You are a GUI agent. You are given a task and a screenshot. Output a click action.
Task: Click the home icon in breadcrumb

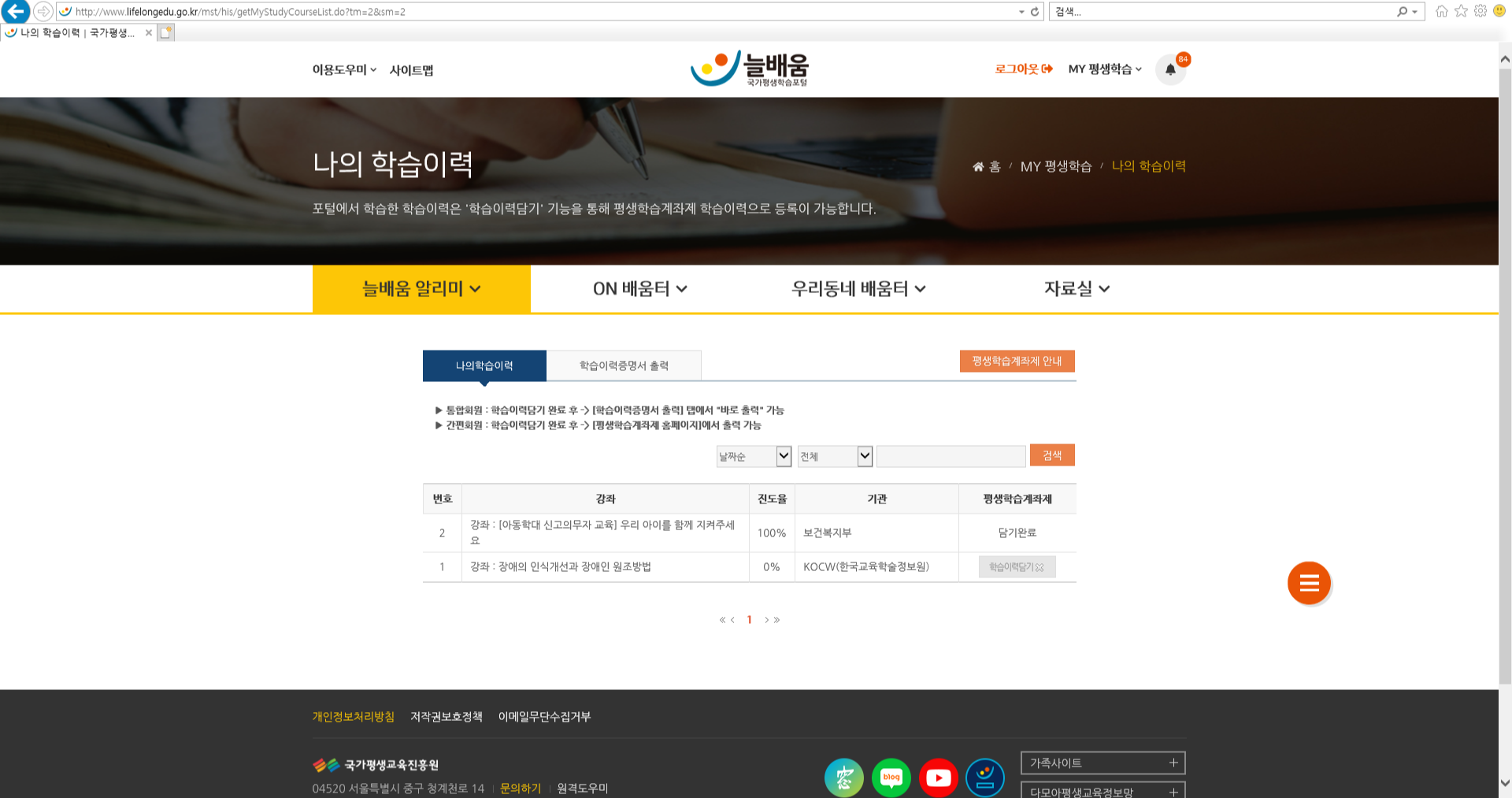click(978, 167)
